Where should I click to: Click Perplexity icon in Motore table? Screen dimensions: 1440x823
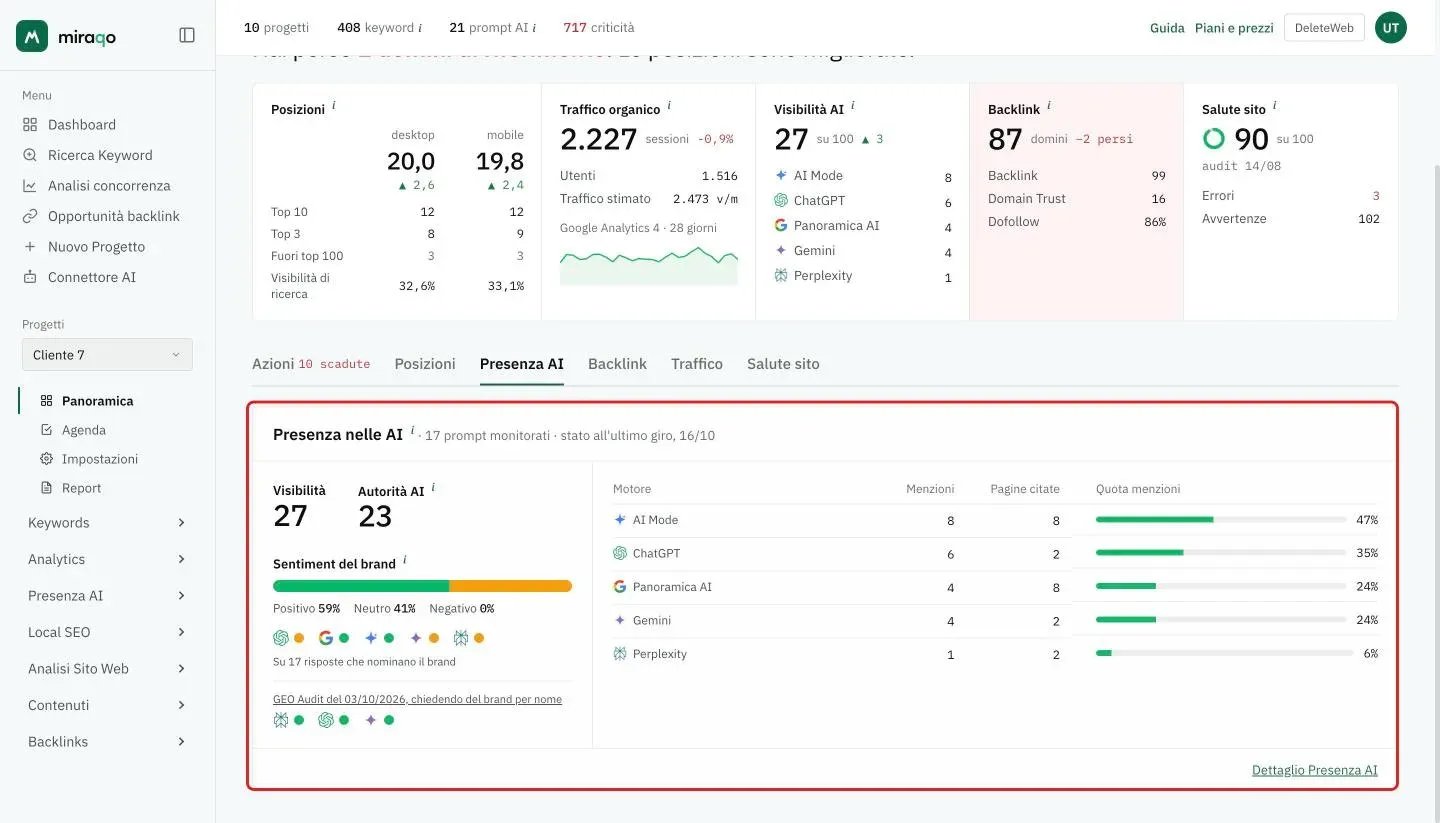pyautogui.click(x=620, y=654)
